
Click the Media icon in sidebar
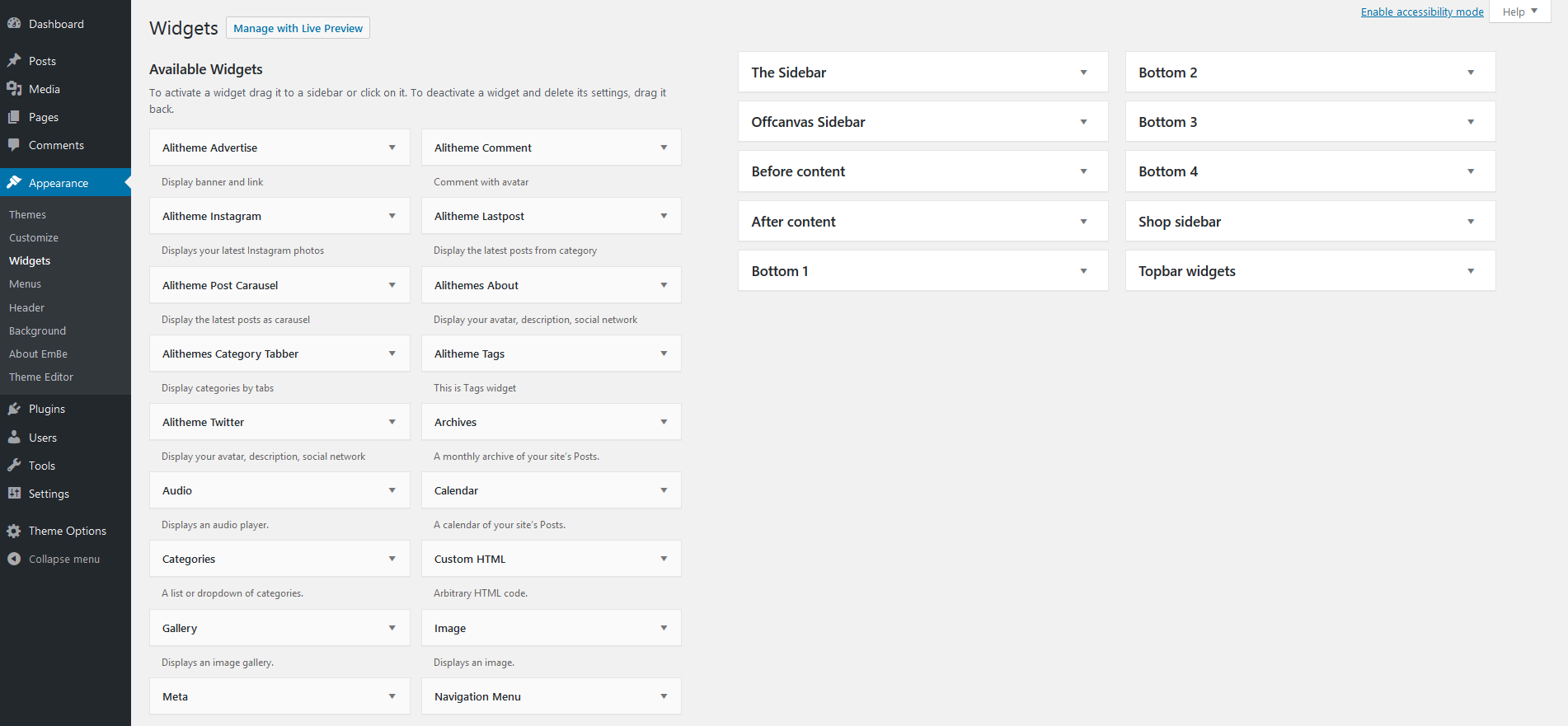14,89
